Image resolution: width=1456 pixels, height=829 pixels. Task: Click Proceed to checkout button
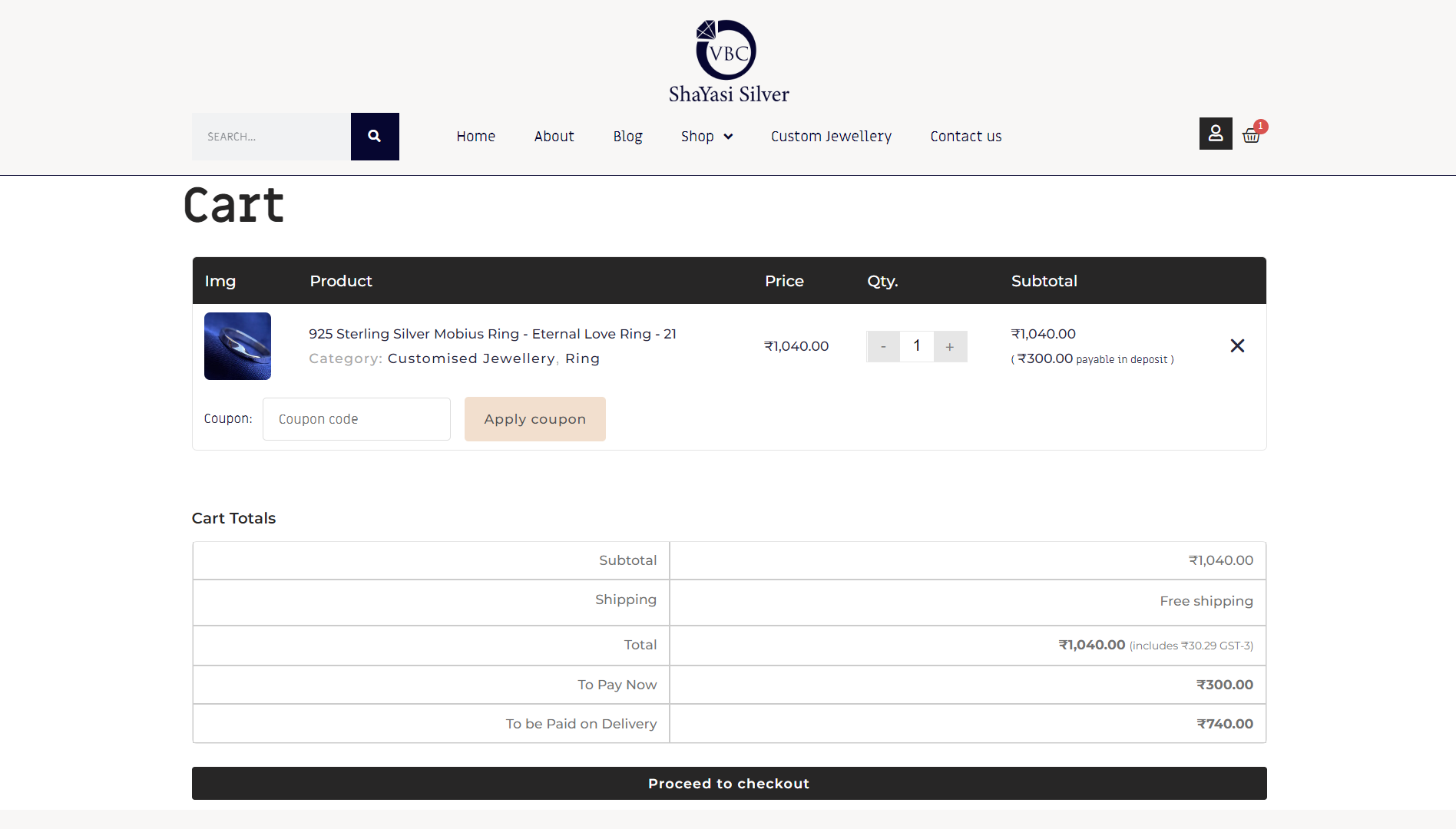tap(729, 784)
